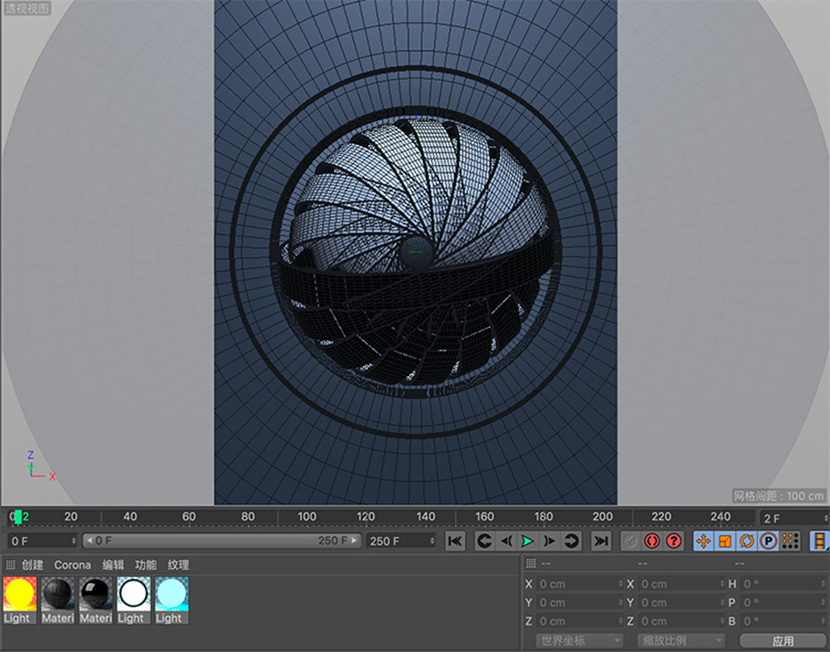Click the red autokeying button

[652, 541]
